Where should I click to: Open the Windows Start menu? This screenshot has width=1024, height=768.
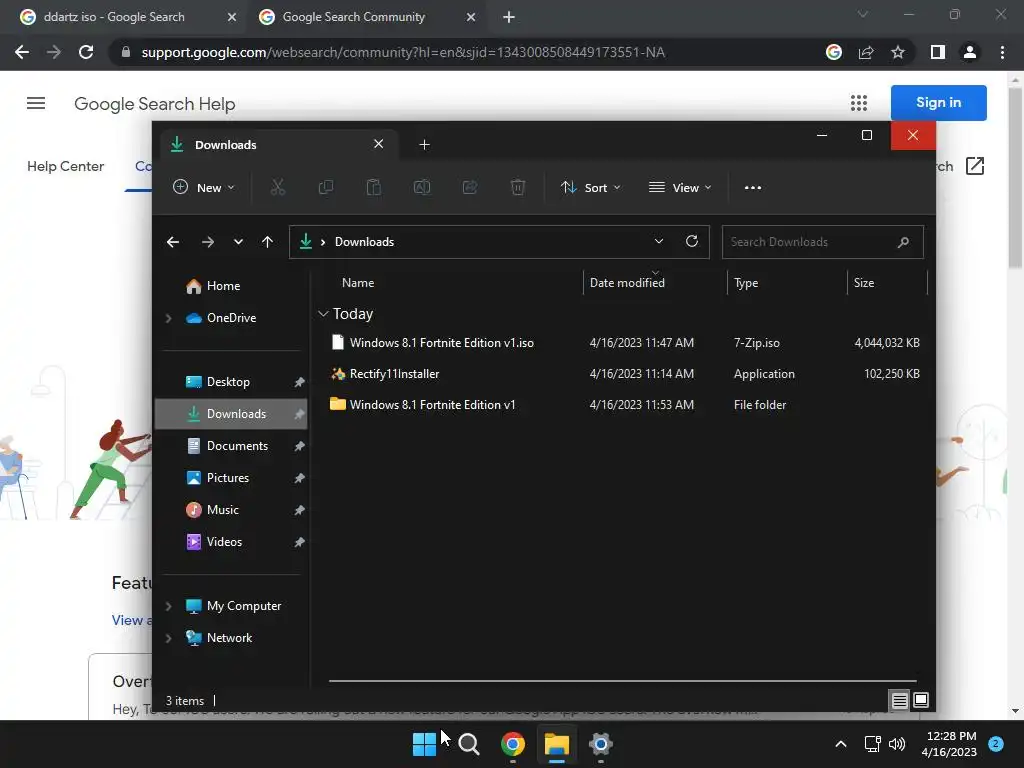[424, 744]
